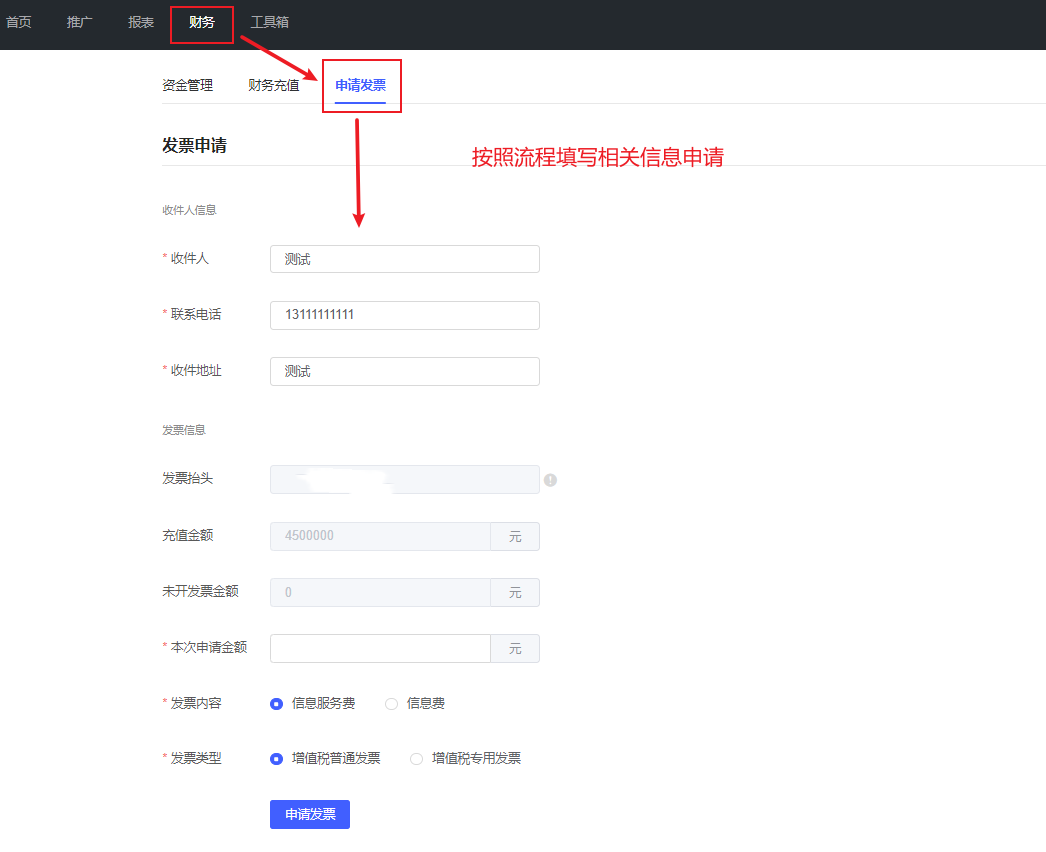Select the 信息服务费 radio option
Viewport: 1046px width, 852px height.
pos(277,704)
